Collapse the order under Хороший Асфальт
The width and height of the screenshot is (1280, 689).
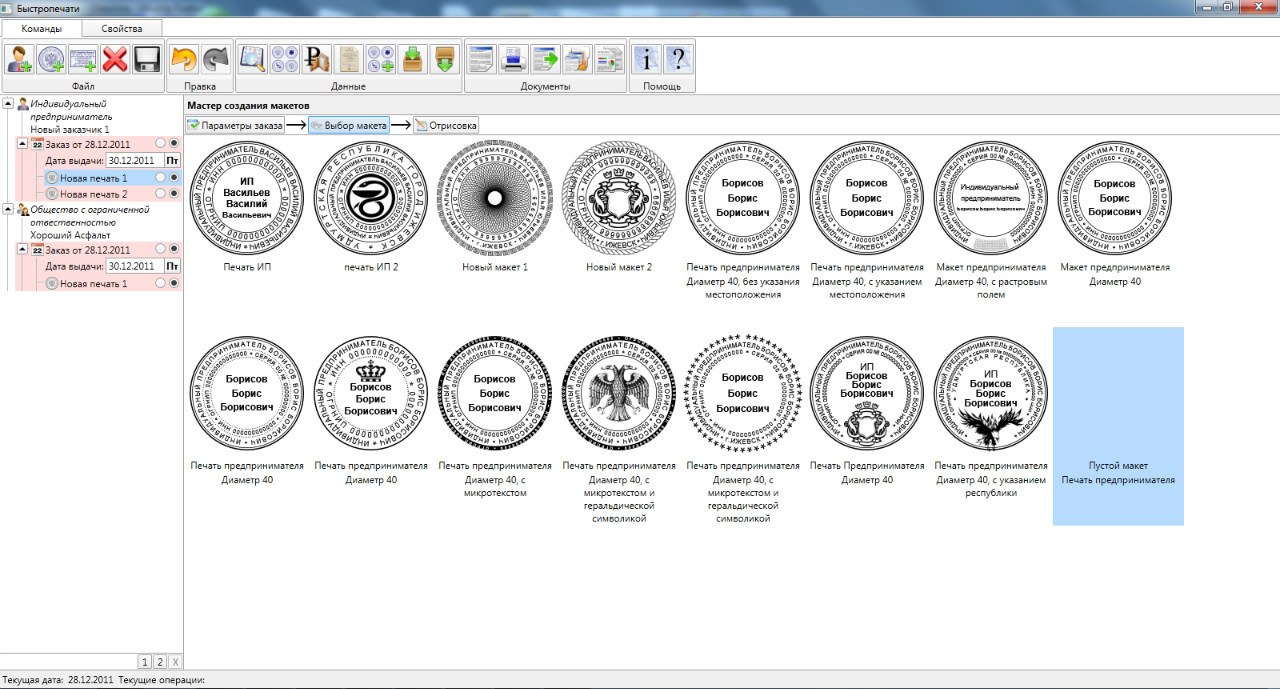click(22, 251)
